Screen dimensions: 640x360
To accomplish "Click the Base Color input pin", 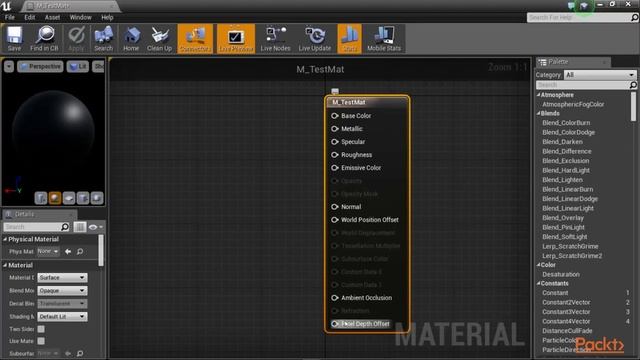I will click(335, 116).
